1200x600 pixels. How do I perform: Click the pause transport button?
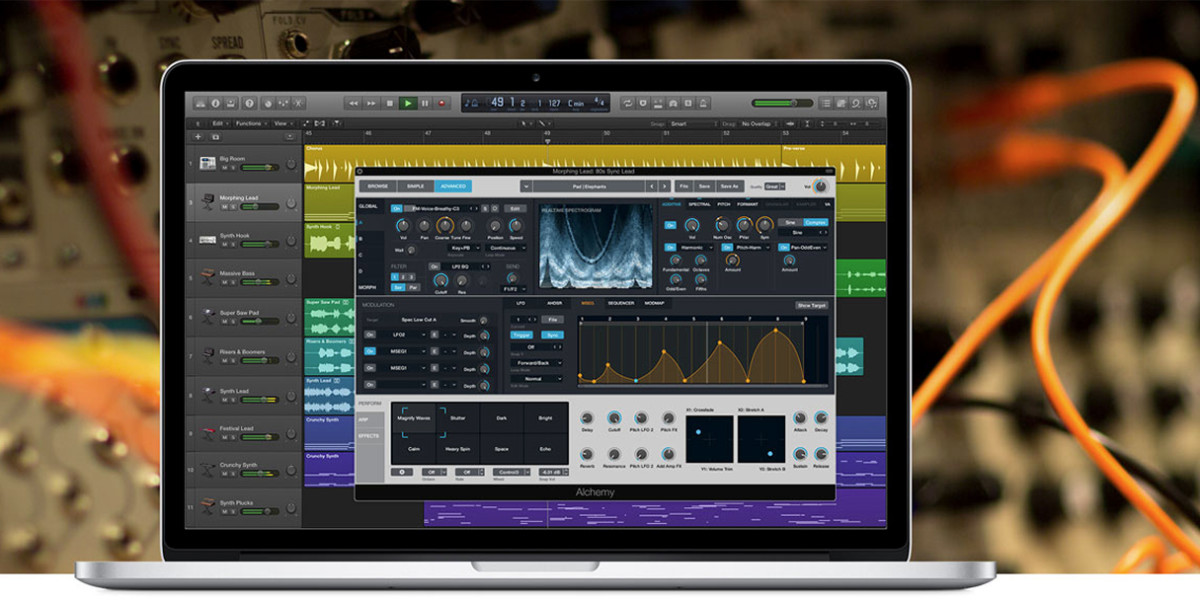click(425, 103)
